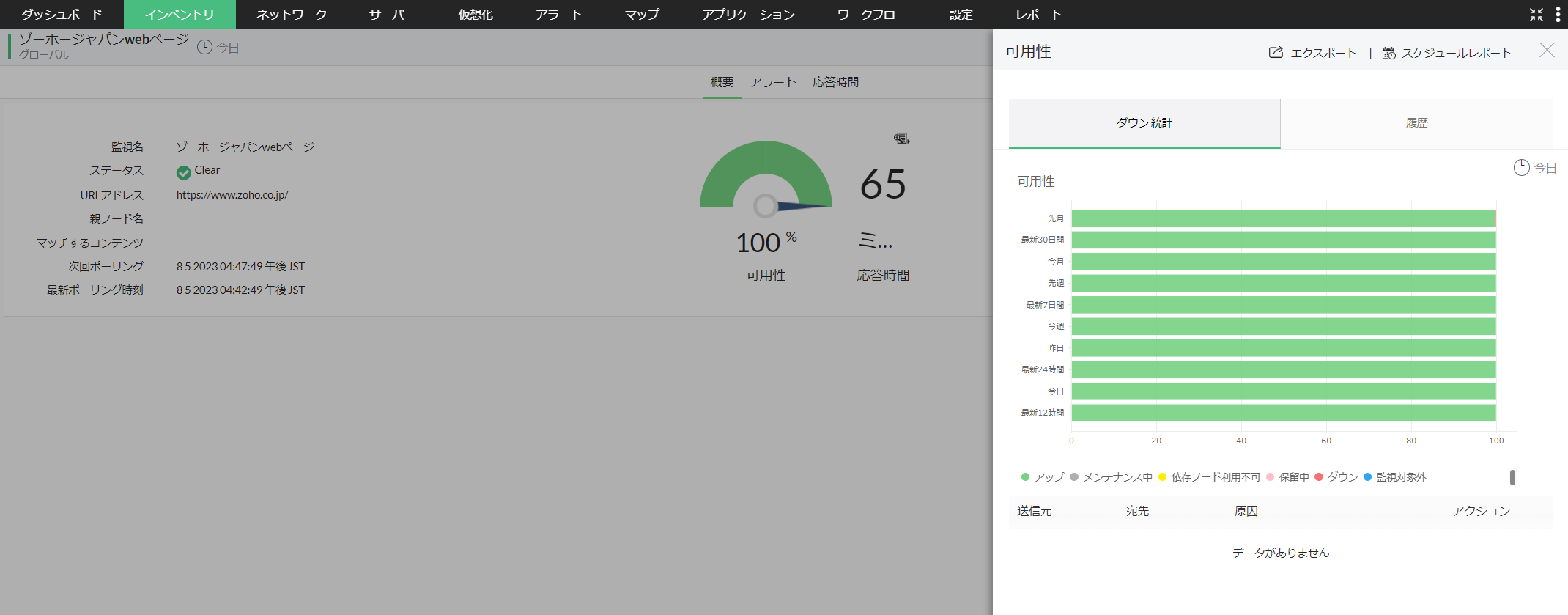
Task: Open the zoho.co.jp URL link
Action: pos(232,195)
